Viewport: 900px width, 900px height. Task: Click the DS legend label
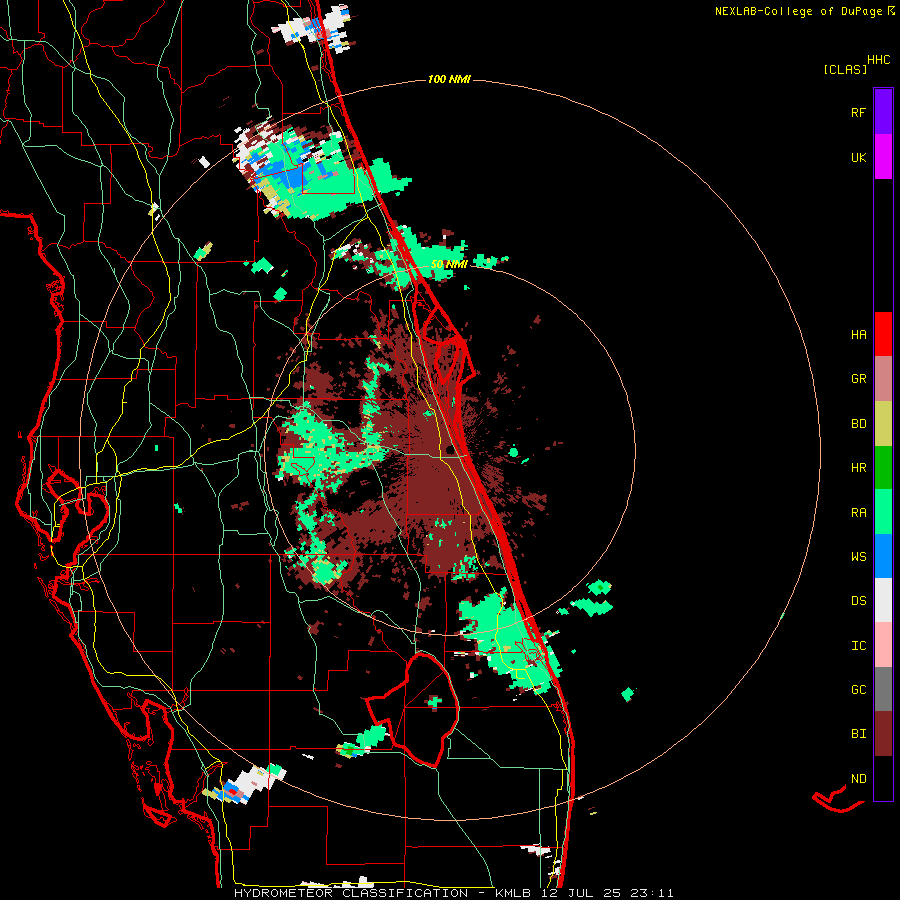pos(858,601)
